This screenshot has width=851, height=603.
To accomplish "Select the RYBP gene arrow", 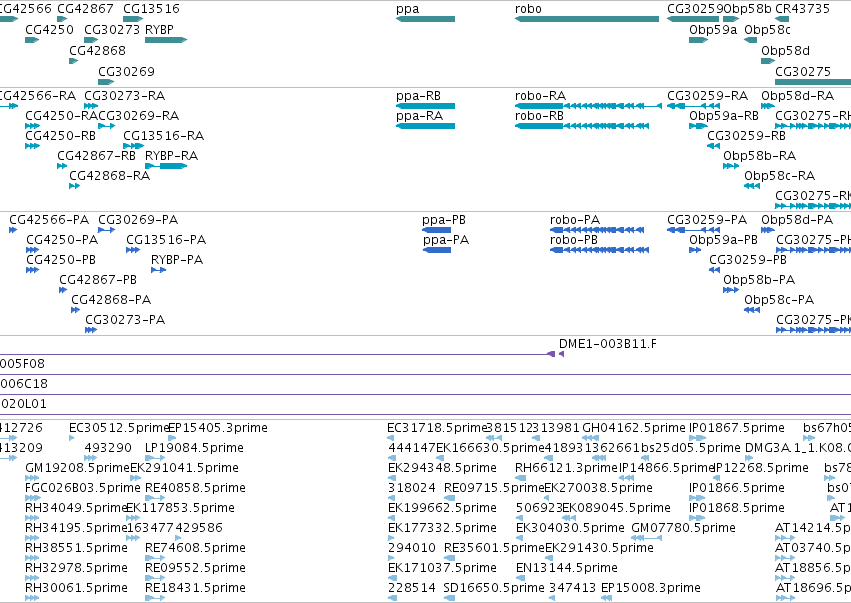I will (166, 40).
